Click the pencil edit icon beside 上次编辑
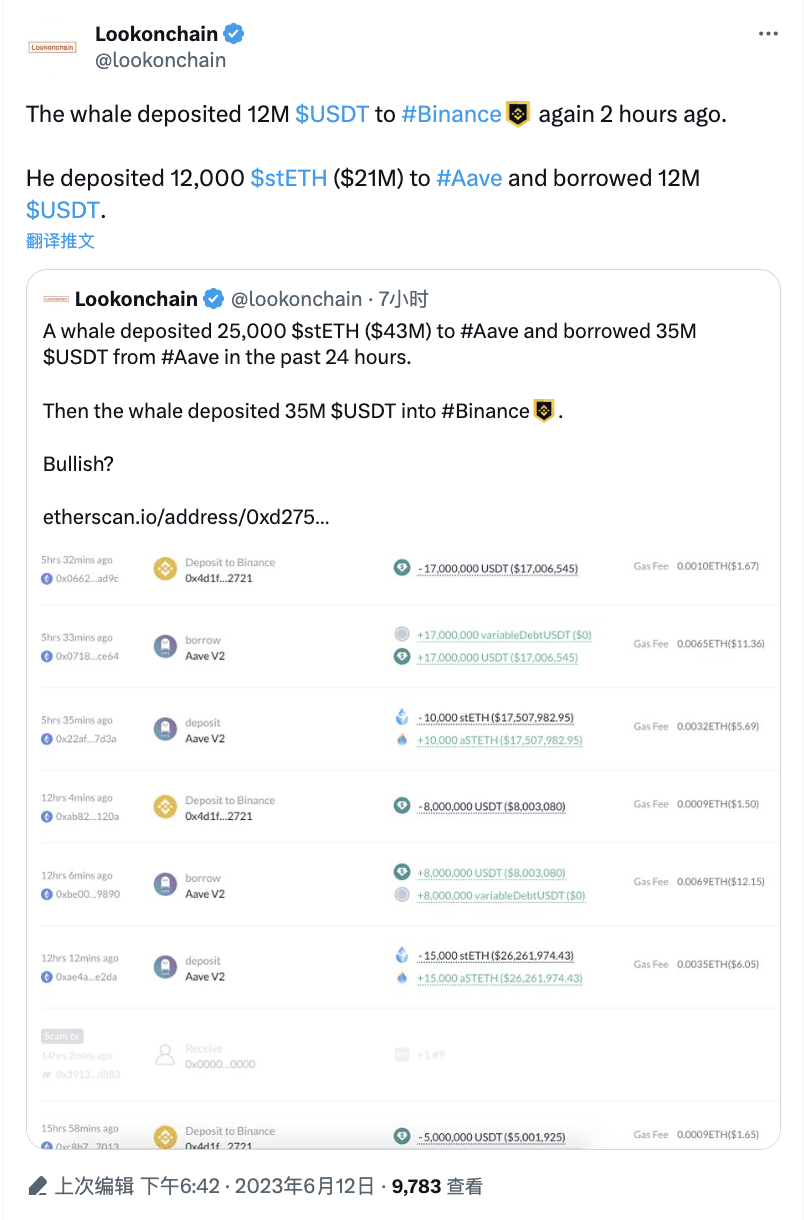This screenshot has width=804, height=1220. [38, 1184]
